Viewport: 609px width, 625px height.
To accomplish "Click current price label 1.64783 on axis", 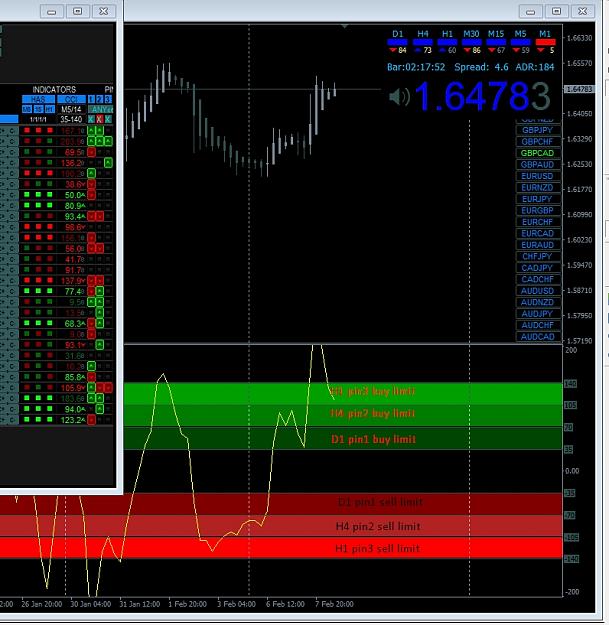I will coord(579,89).
